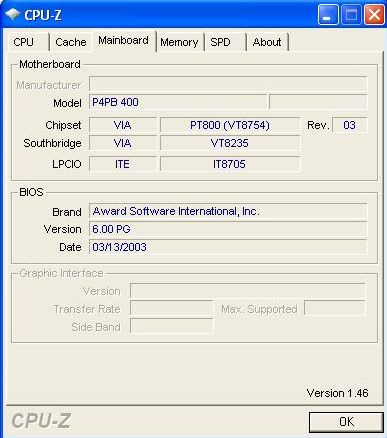Switch to the SPD tab
The width and height of the screenshot is (387, 438).
point(225,42)
